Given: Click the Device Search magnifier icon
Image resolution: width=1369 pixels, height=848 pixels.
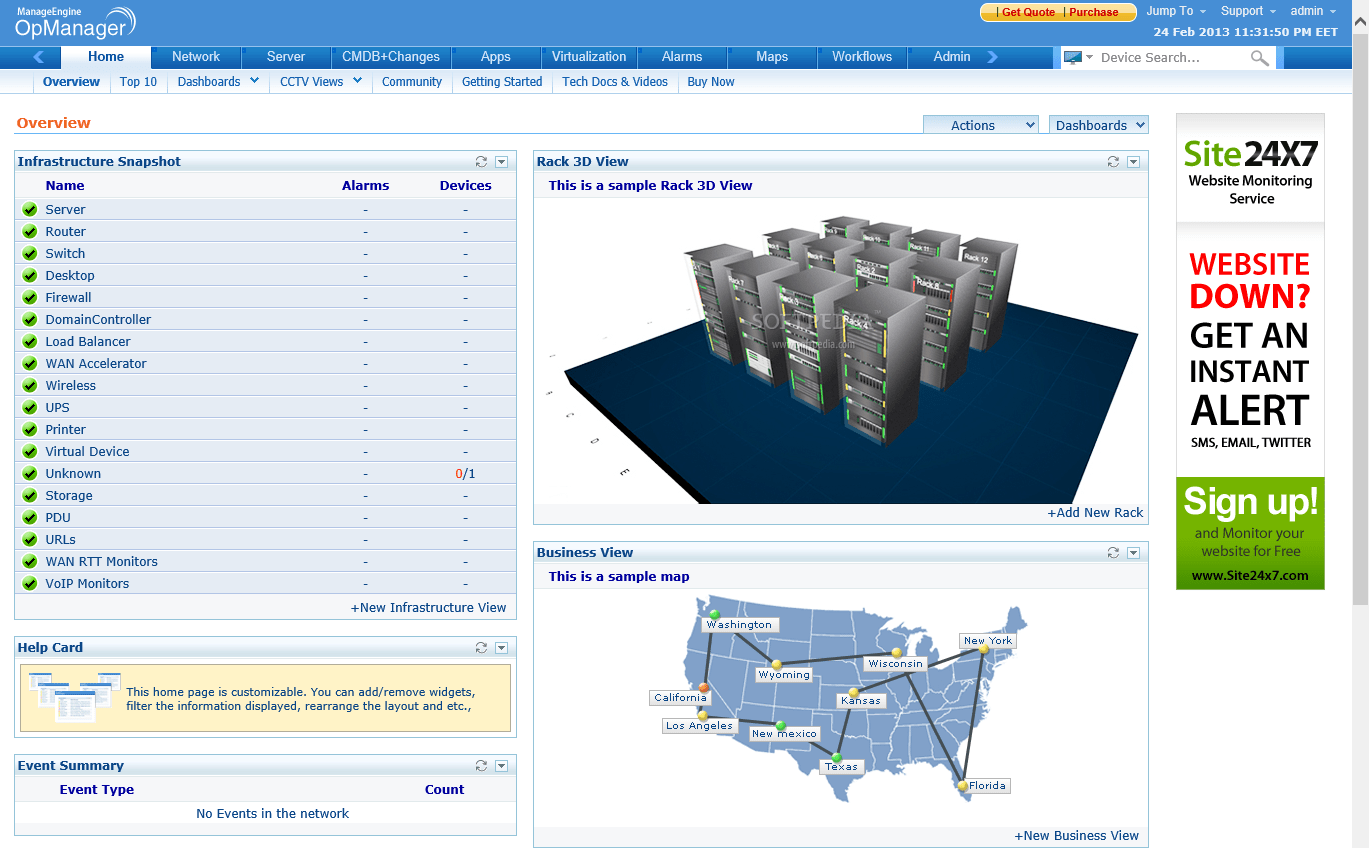Looking at the screenshot, I should click(x=1259, y=57).
